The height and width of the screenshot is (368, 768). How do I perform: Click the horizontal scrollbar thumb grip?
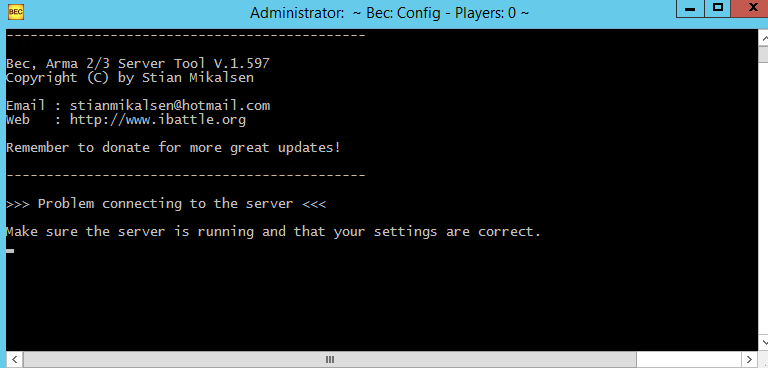click(x=330, y=359)
